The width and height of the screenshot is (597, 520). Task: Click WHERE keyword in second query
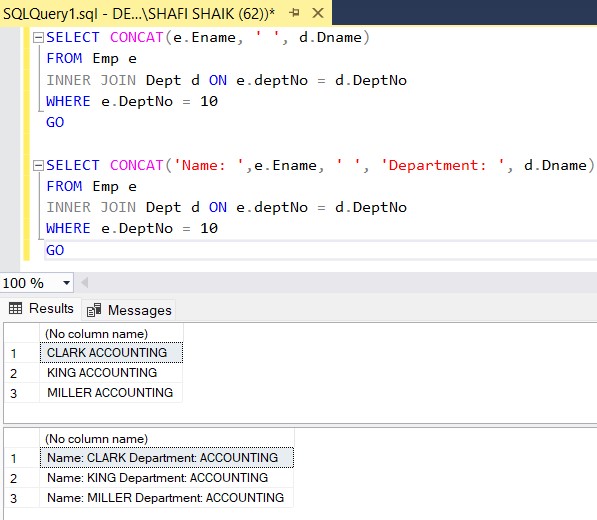click(x=69, y=228)
